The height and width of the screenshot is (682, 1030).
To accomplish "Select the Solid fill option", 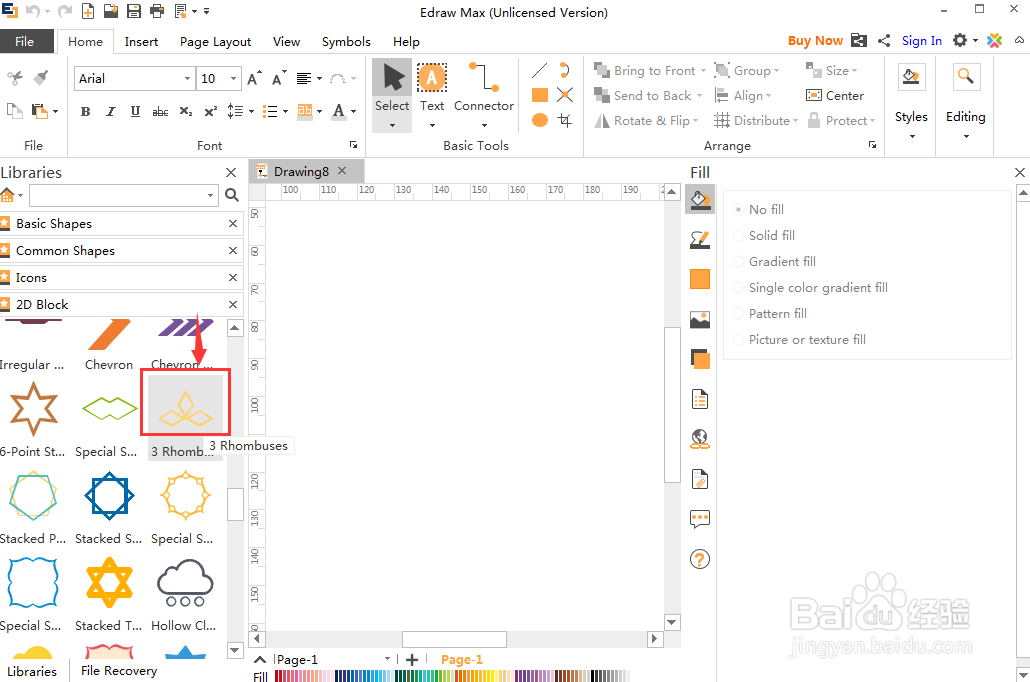I will 764,235.
